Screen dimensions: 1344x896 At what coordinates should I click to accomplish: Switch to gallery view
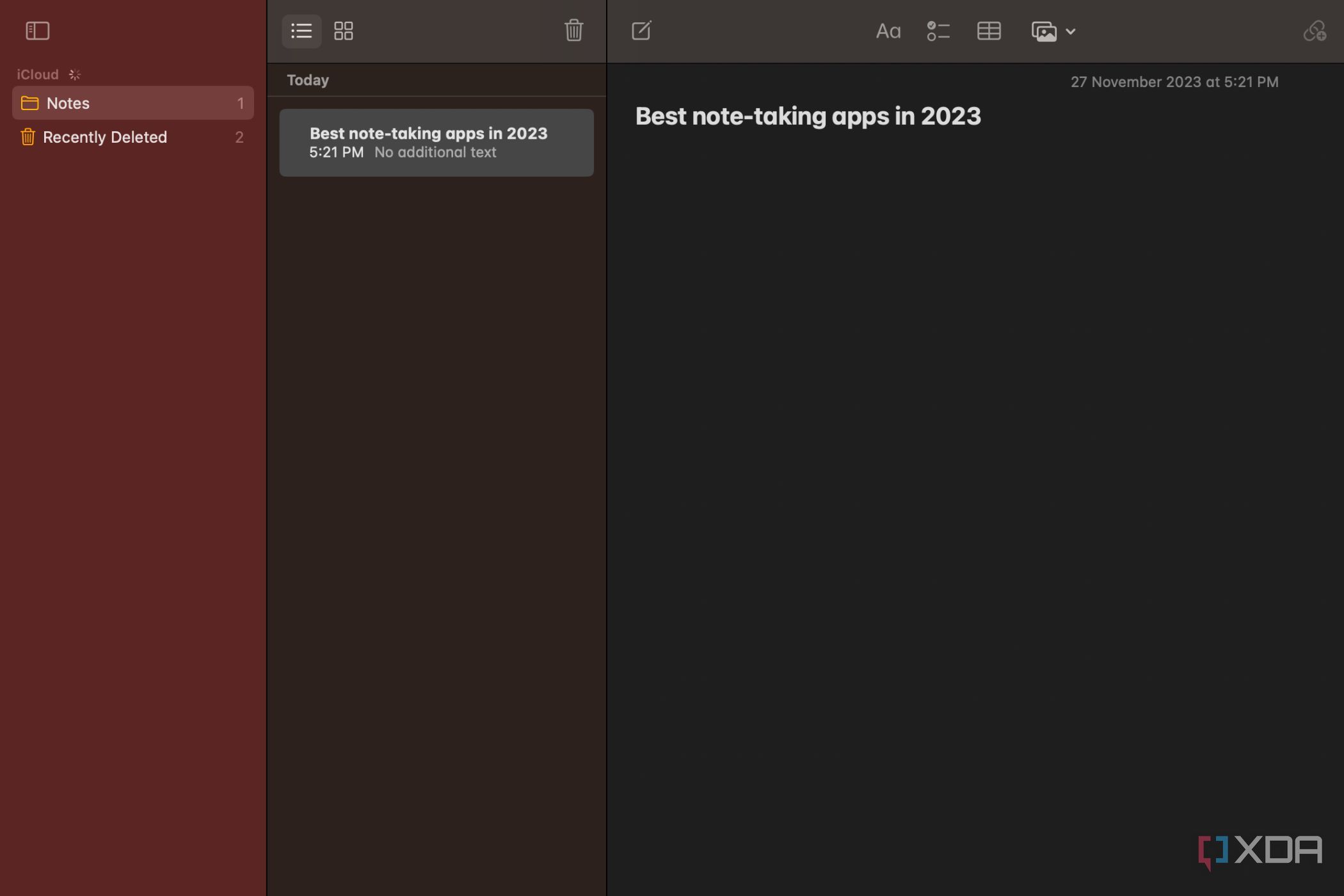pyautogui.click(x=344, y=31)
